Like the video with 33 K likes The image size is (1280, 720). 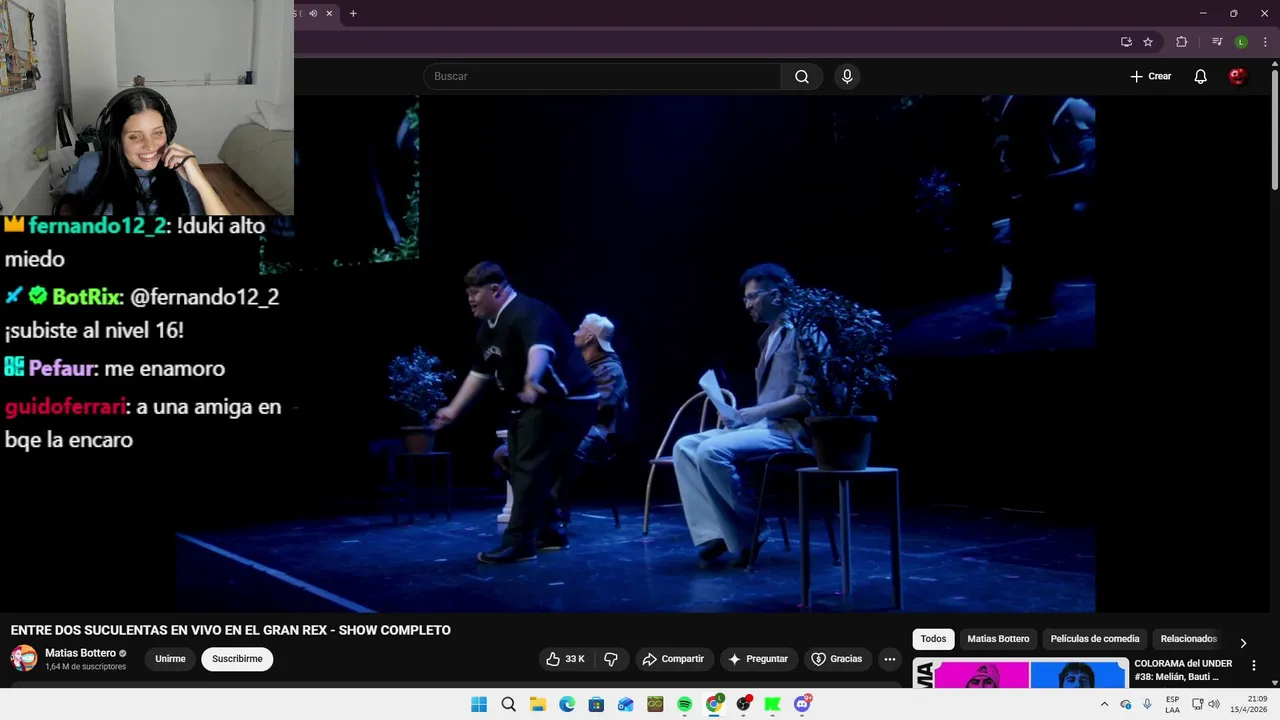pyautogui.click(x=565, y=659)
